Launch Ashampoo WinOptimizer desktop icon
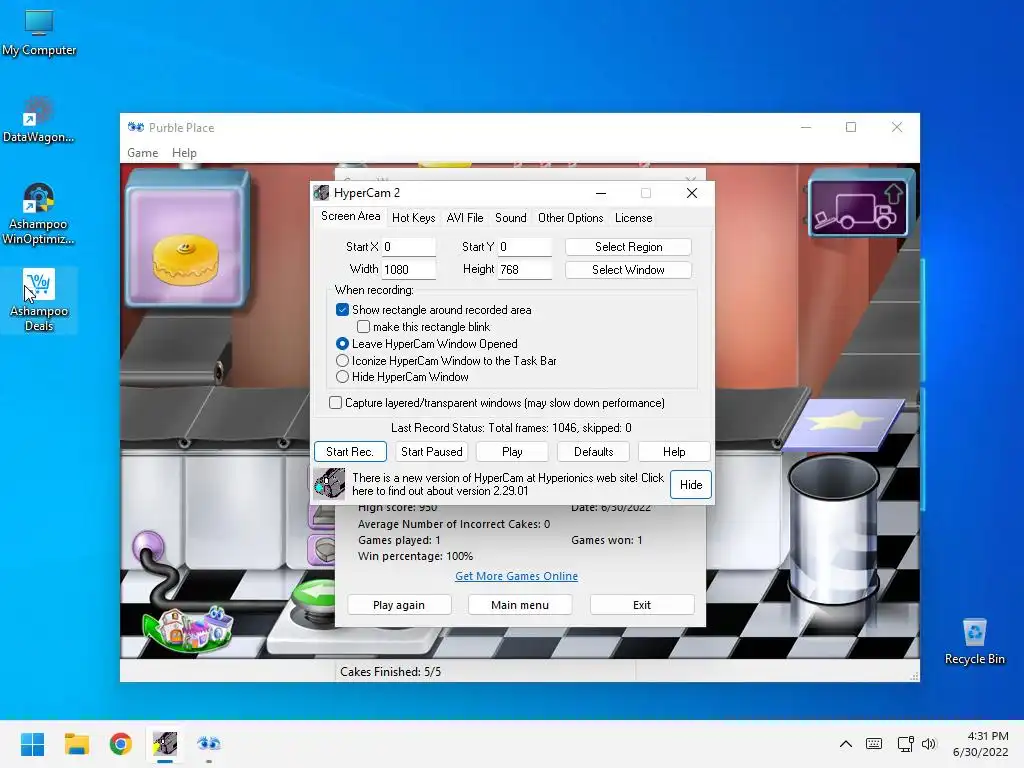 (x=39, y=214)
